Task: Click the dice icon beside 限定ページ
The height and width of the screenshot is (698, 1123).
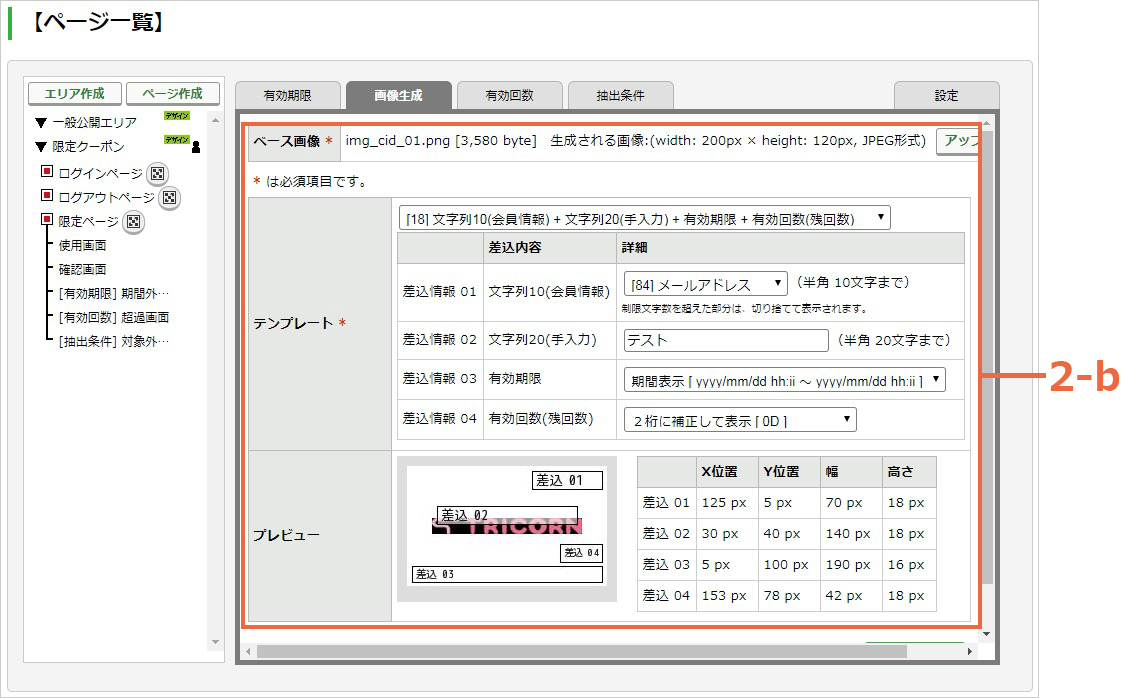Action: point(133,222)
